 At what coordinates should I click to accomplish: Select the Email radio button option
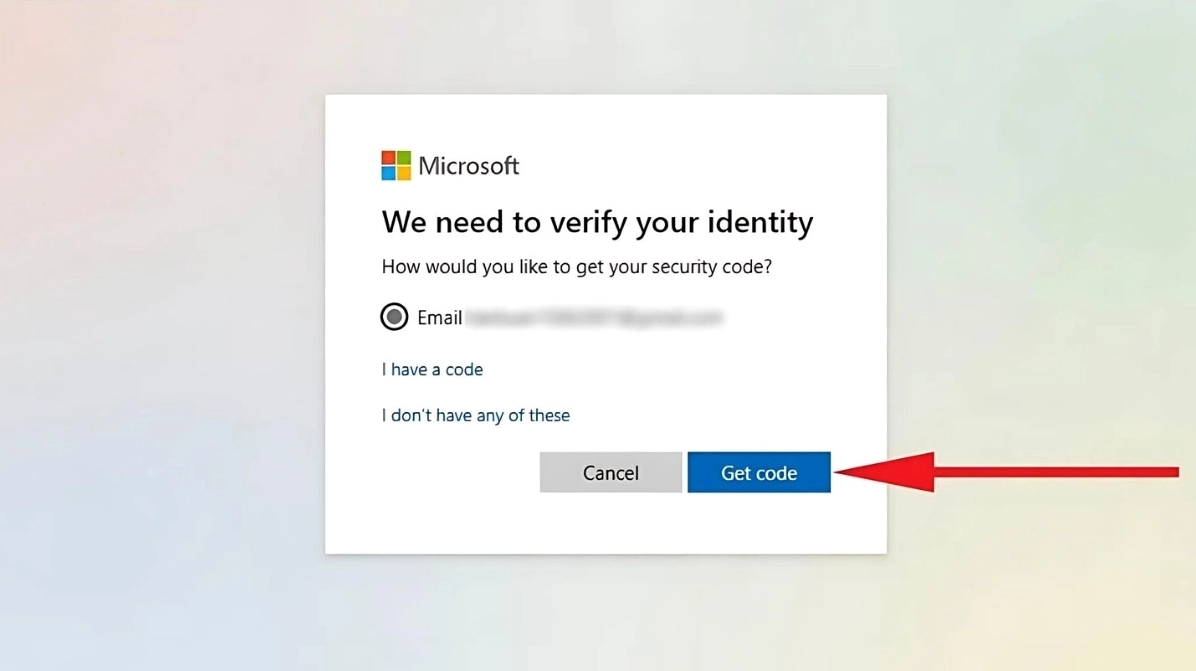click(x=394, y=316)
